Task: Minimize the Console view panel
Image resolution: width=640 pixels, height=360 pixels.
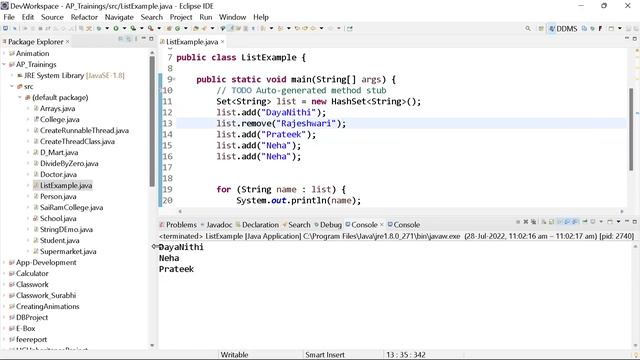Action: click(627, 222)
